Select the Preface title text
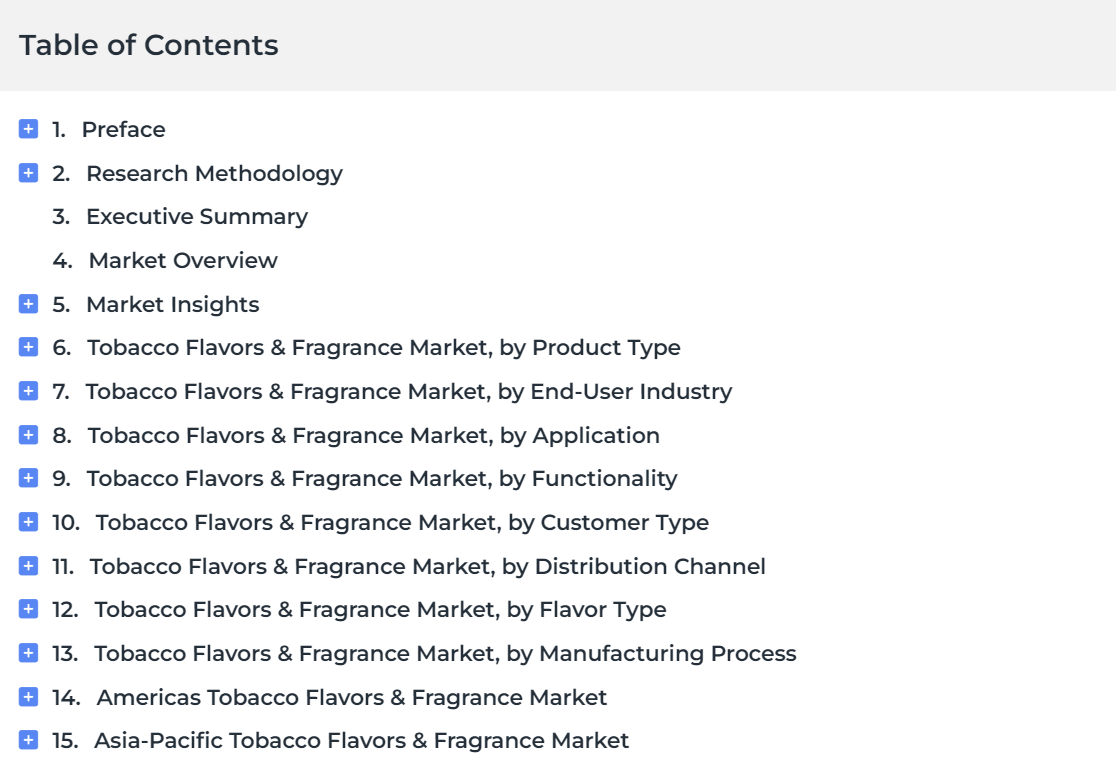The height and width of the screenshot is (765, 1116). click(x=124, y=130)
